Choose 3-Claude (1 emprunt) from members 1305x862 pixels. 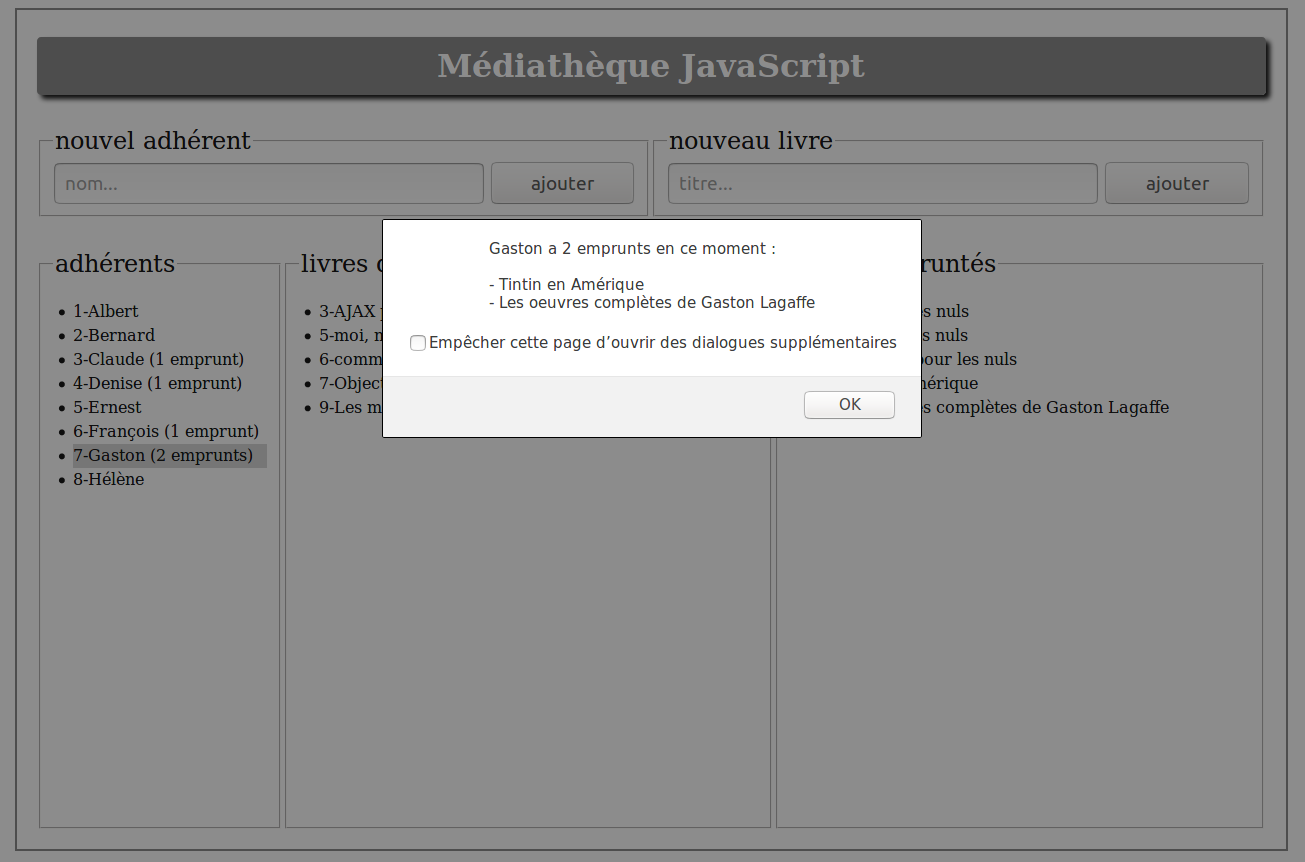(158, 359)
